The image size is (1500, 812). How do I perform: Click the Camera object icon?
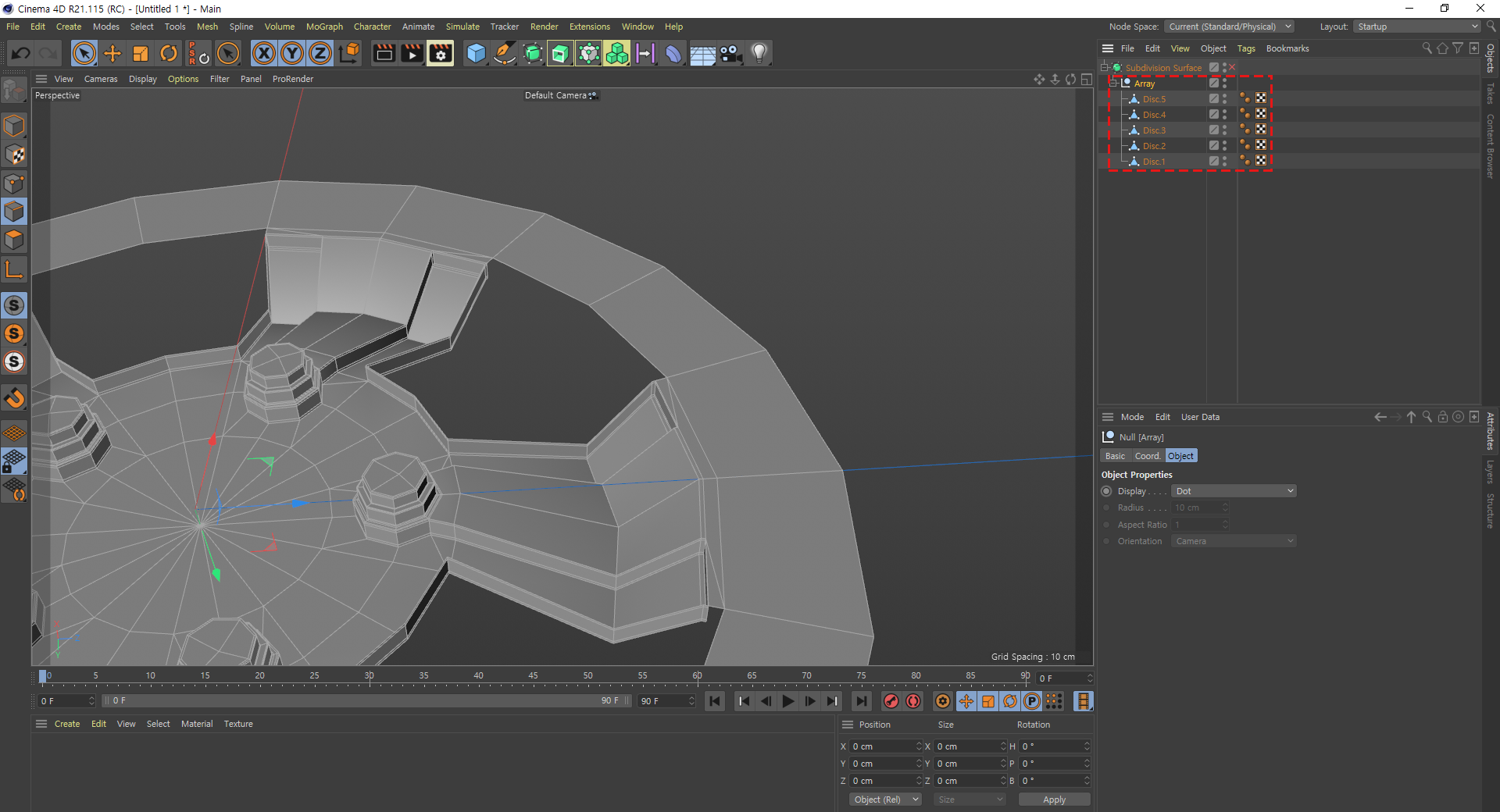click(731, 54)
